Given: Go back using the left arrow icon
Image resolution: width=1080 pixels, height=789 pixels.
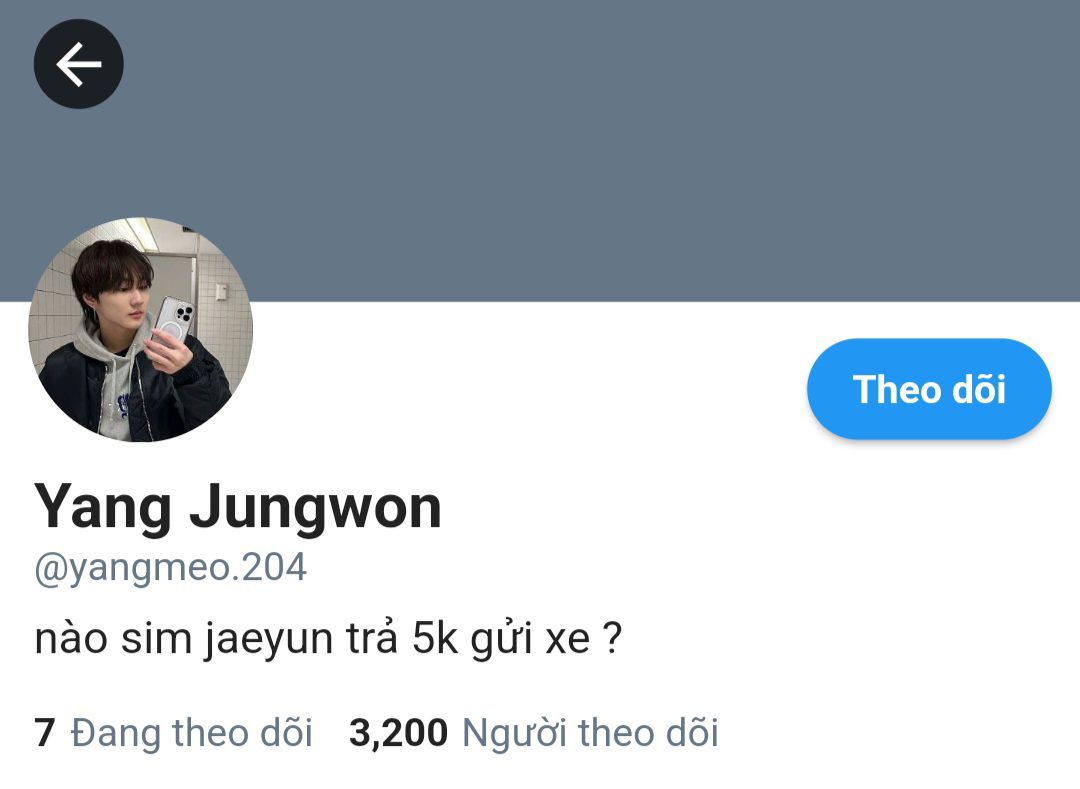Looking at the screenshot, I should 79,64.
